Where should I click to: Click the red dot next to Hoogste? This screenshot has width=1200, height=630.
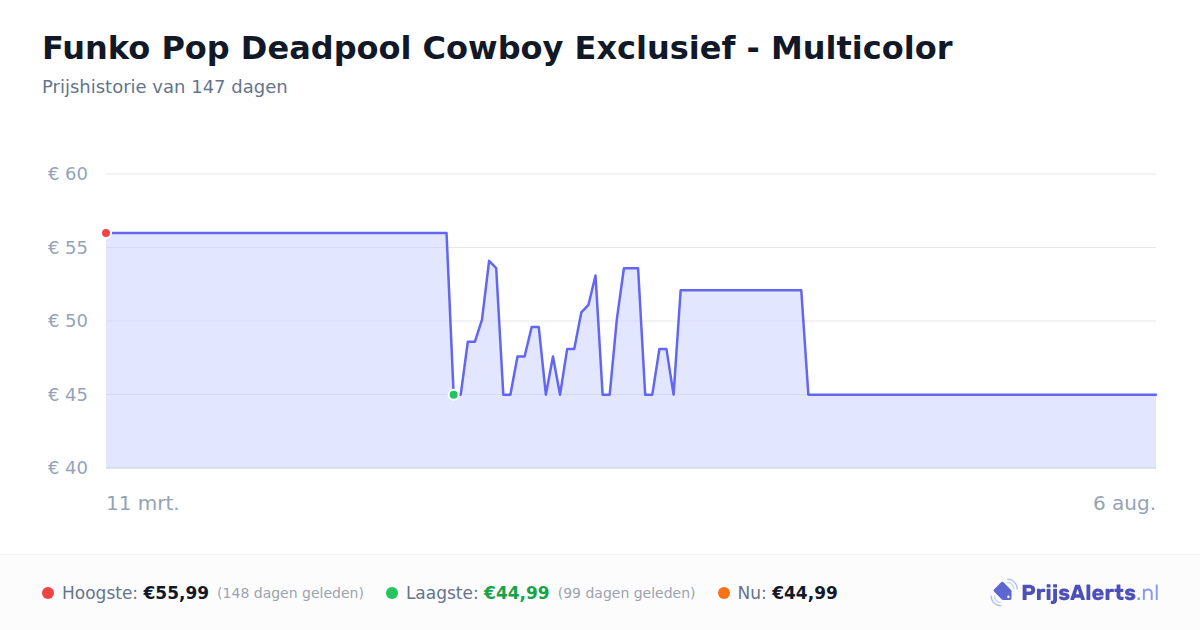click(48, 593)
